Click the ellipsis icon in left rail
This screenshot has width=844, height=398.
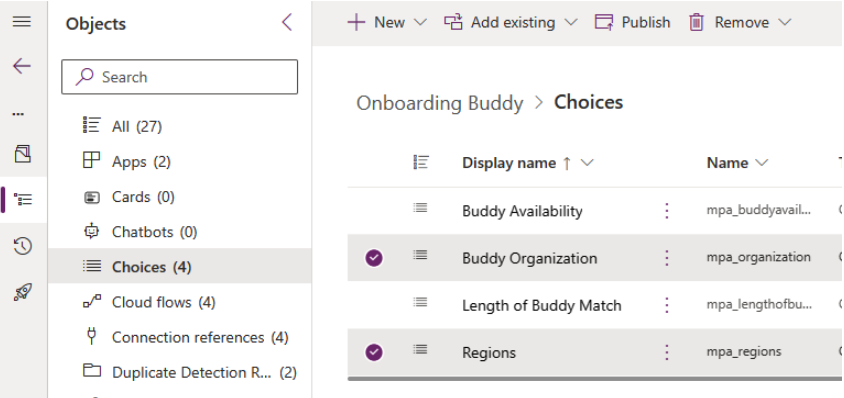point(18,114)
